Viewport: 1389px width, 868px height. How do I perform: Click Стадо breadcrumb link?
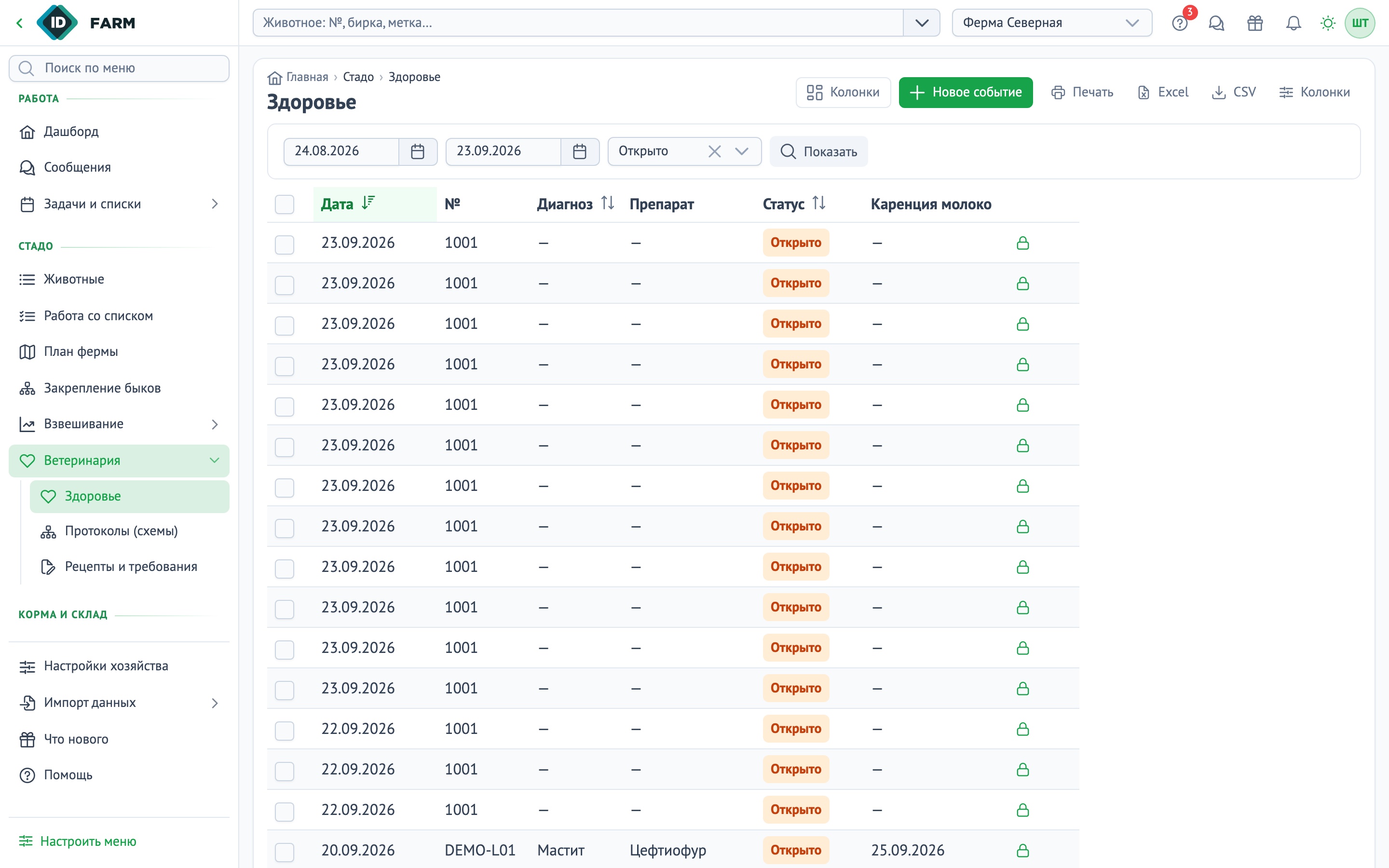[358, 78]
